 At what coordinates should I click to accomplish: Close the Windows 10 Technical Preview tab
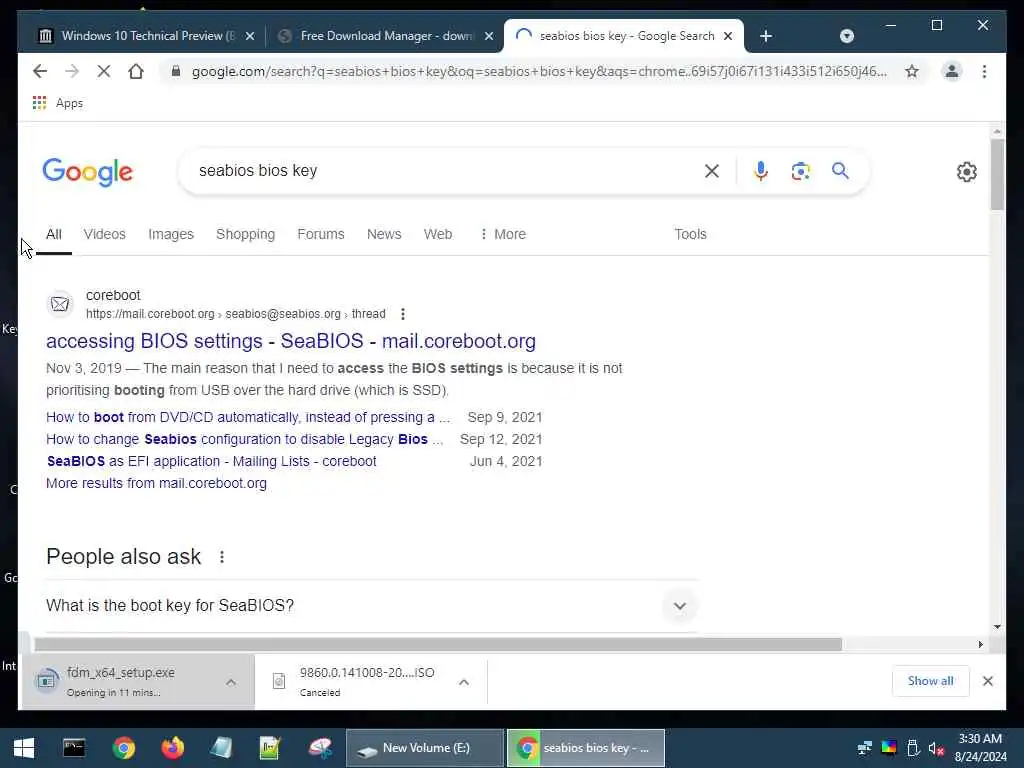pos(250,36)
